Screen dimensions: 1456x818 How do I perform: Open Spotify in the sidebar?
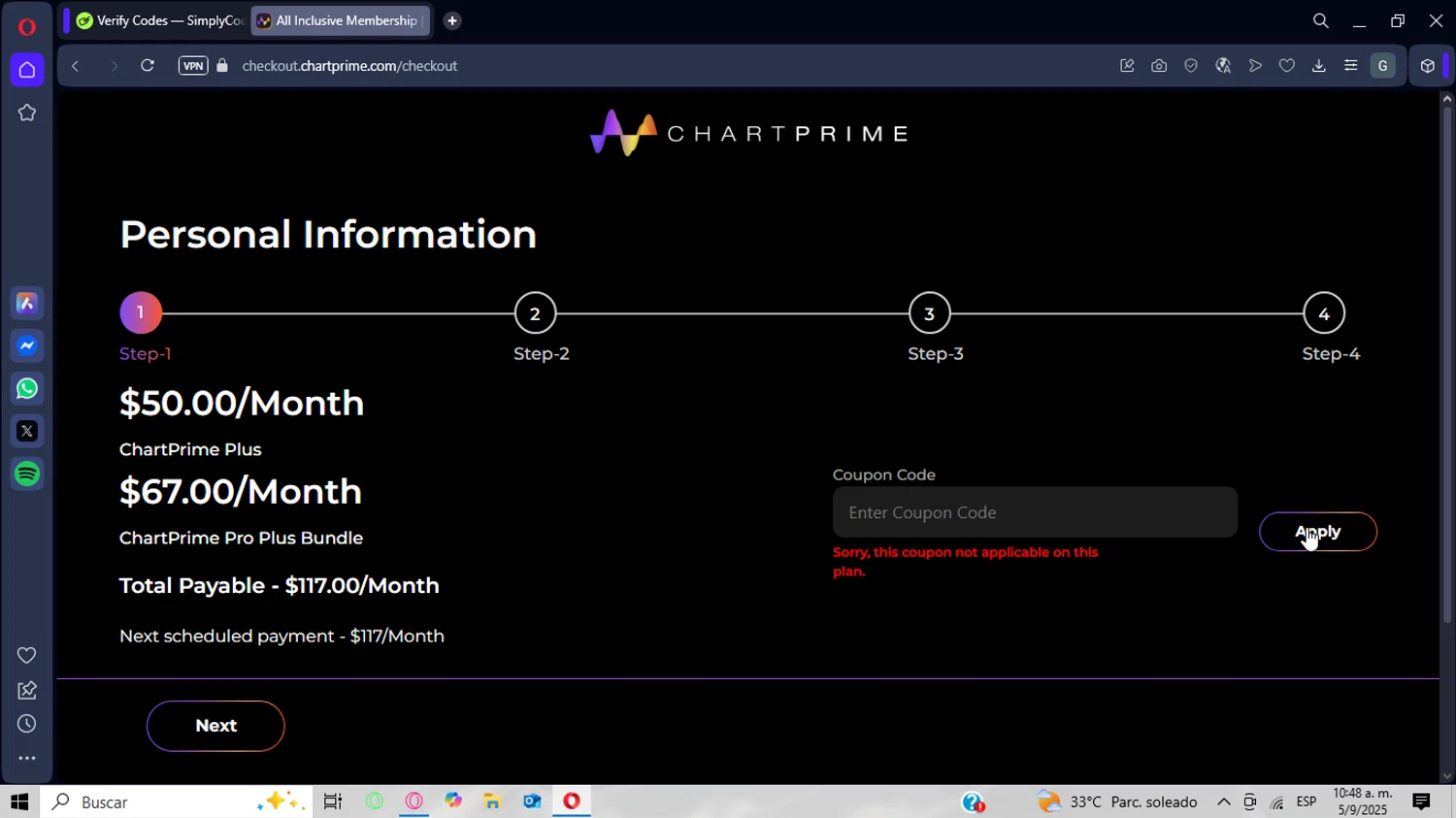pos(27,474)
